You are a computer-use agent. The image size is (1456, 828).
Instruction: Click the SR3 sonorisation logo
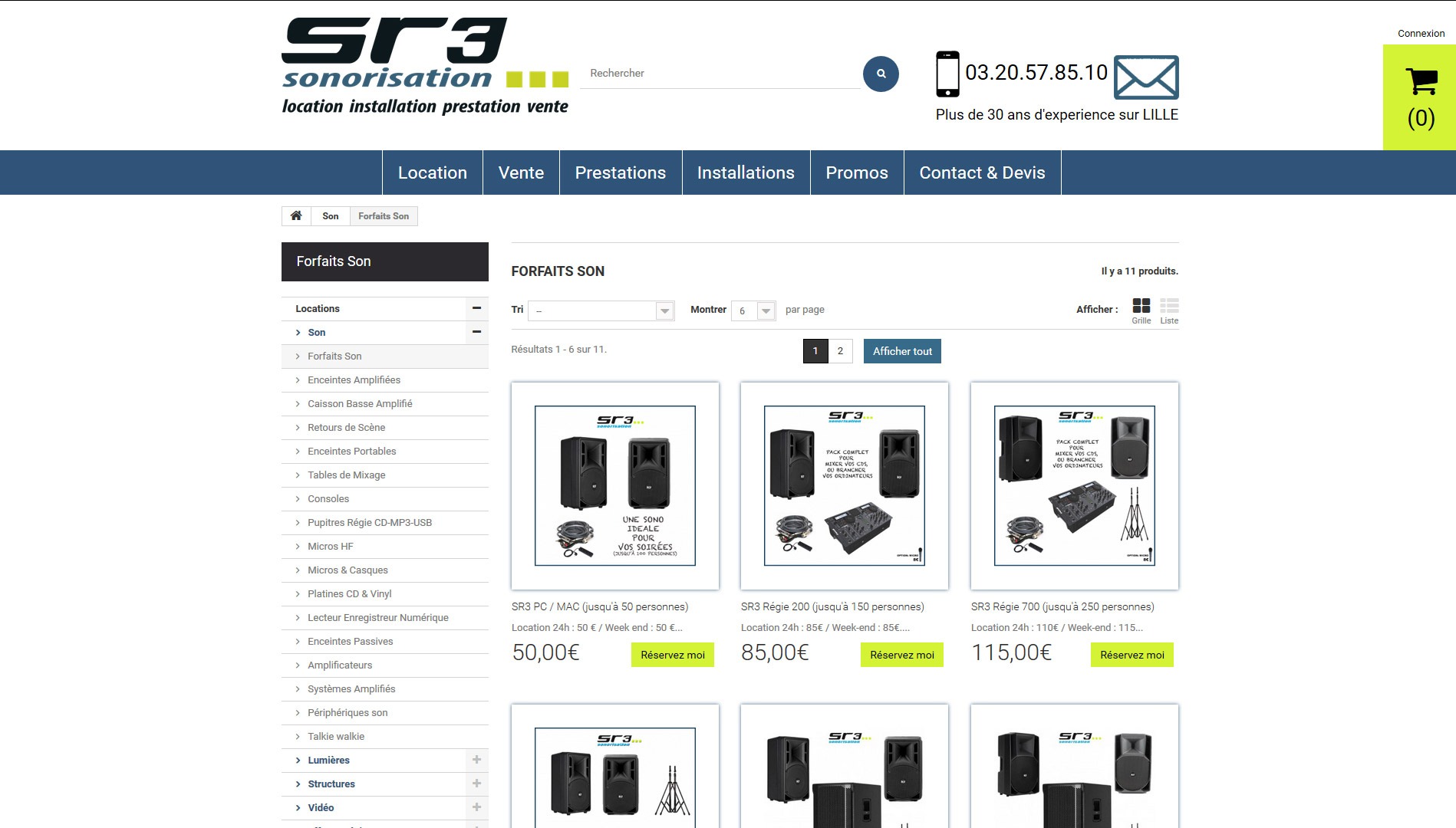tap(425, 66)
